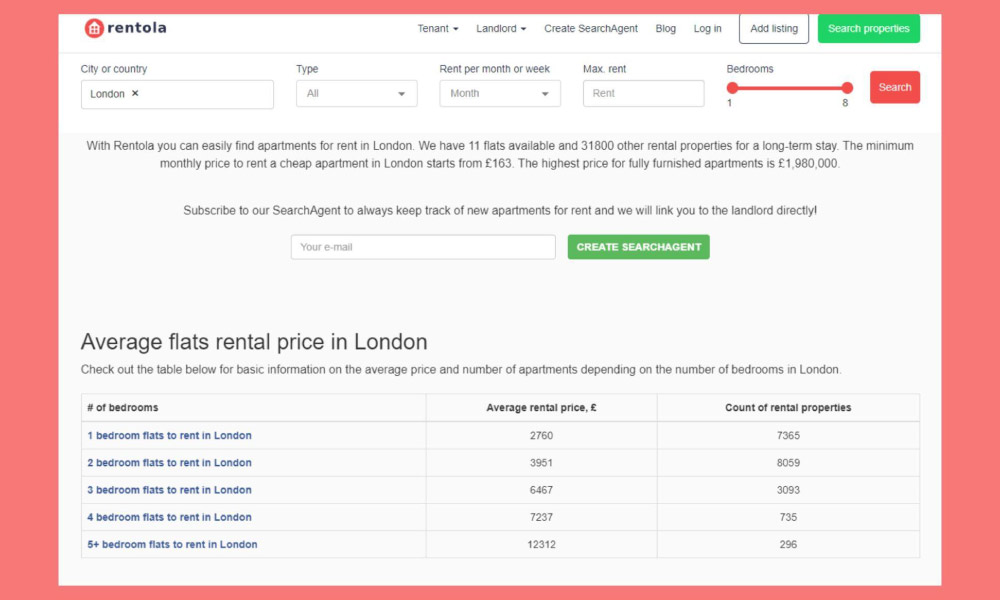Expand the Landlord menu
Viewport: 1000px width, 600px height.
point(501,29)
